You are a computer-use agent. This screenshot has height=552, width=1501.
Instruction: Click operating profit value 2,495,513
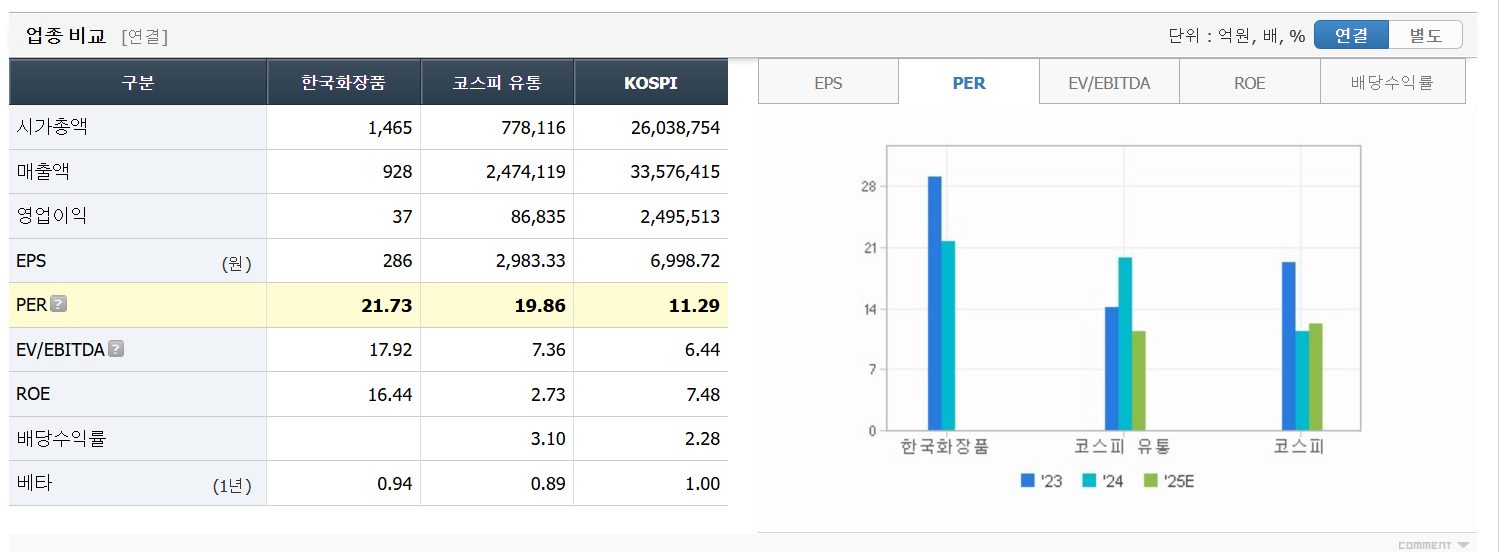[680, 216]
